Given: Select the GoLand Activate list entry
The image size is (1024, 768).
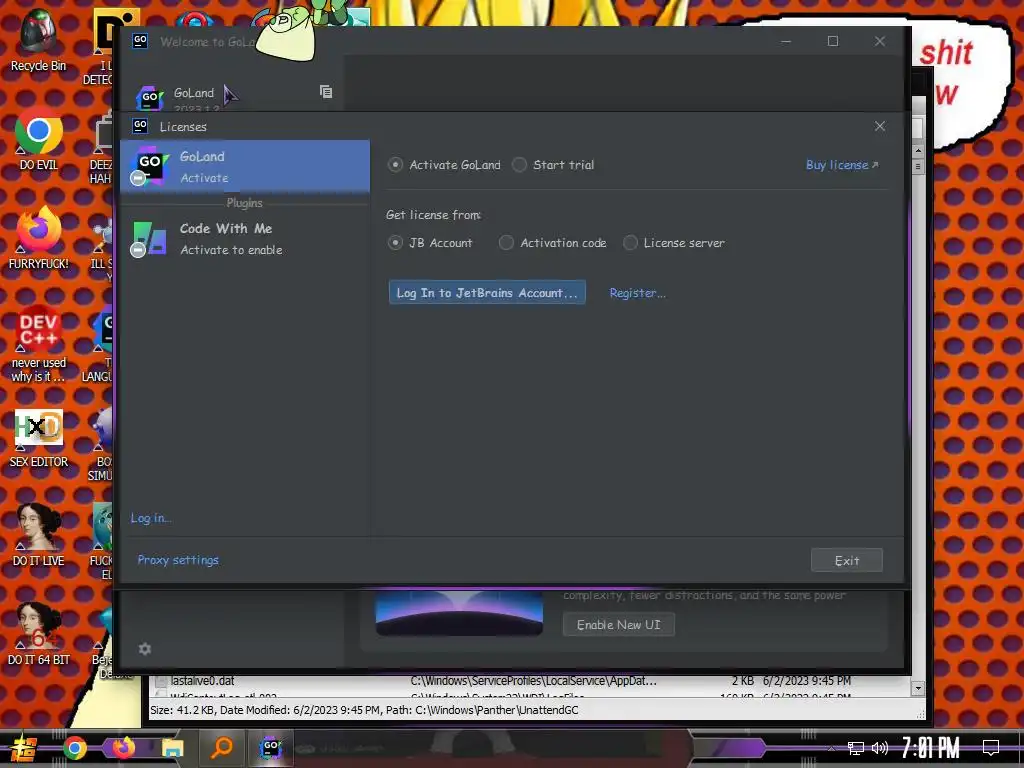Looking at the screenshot, I should (x=245, y=167).
